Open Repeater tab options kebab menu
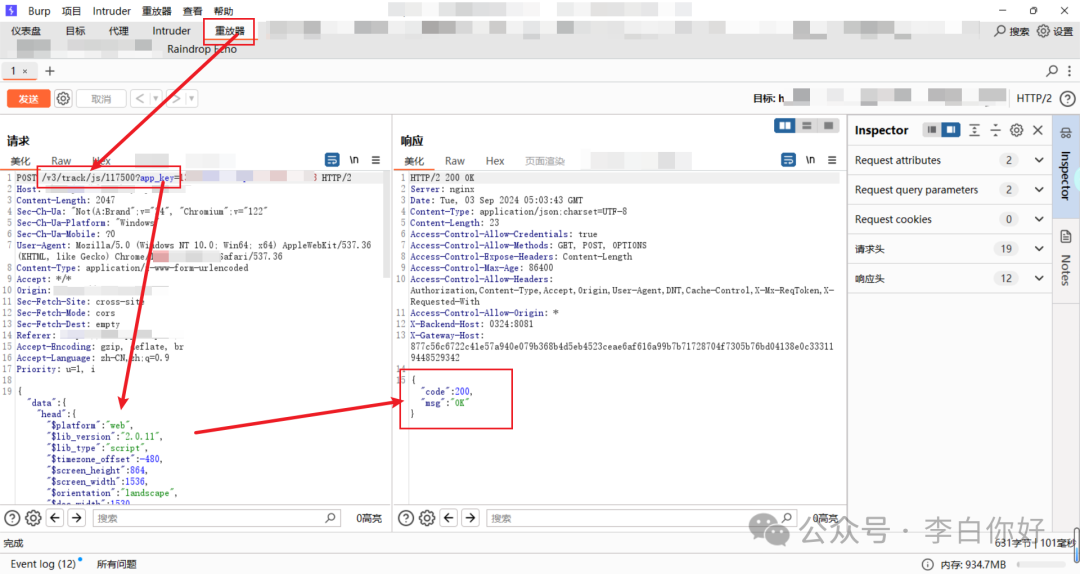Viewport: 1080px width, 574px height. pyautogui.click(x=1069, y=71)
